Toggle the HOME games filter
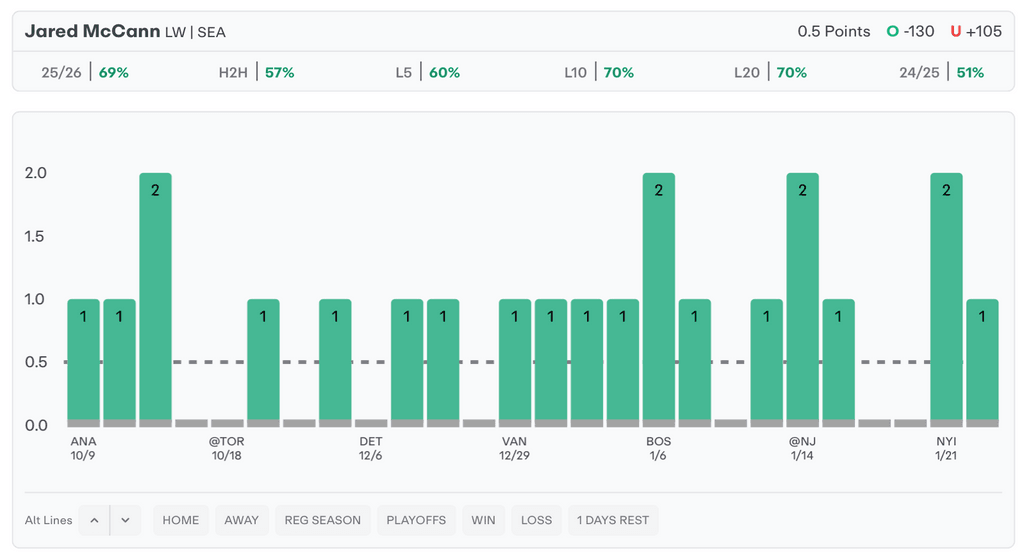This screenshot has width=1024, height=560. coord(181,520)
